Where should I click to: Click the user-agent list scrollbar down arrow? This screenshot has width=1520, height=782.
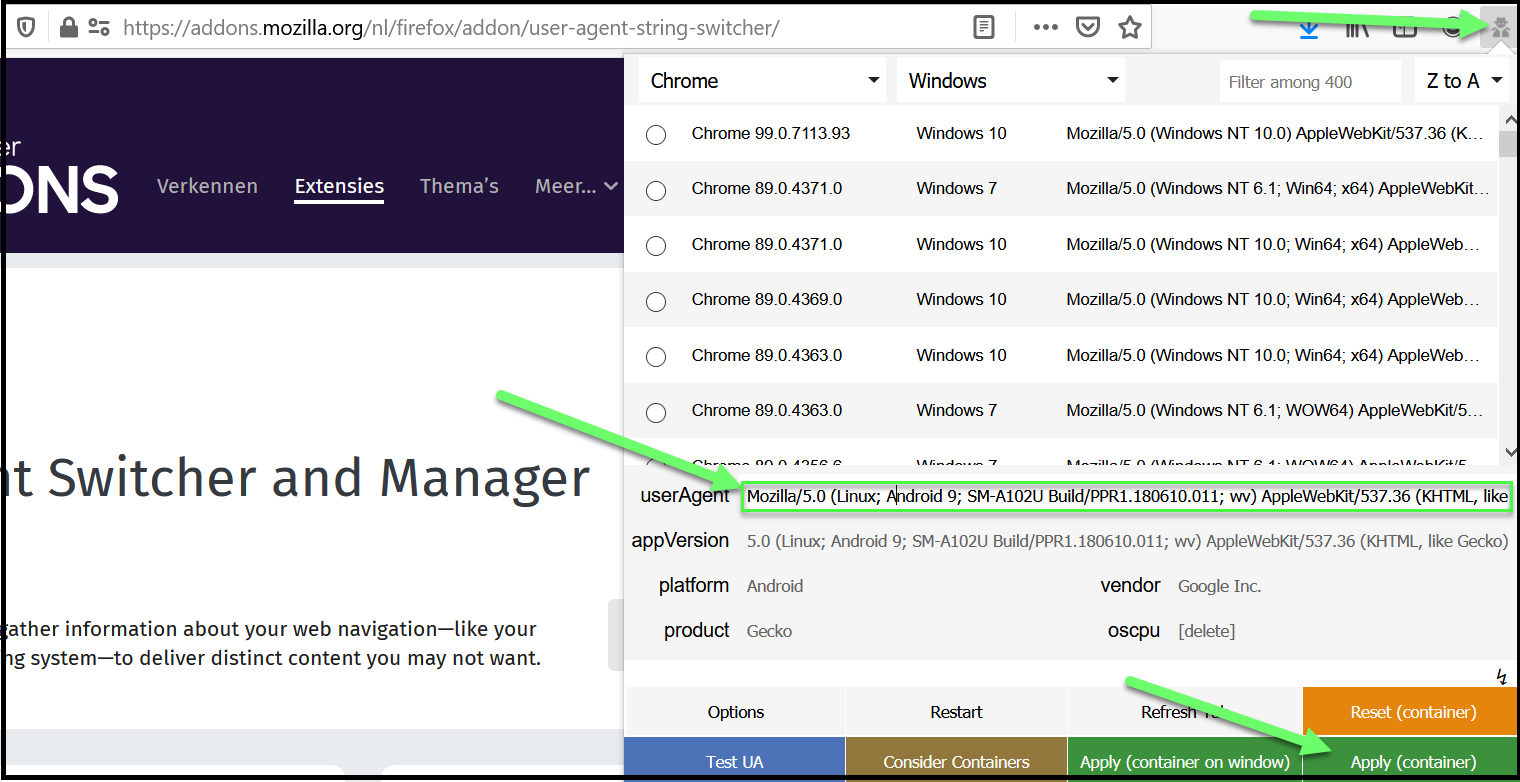click(1510, 452)
